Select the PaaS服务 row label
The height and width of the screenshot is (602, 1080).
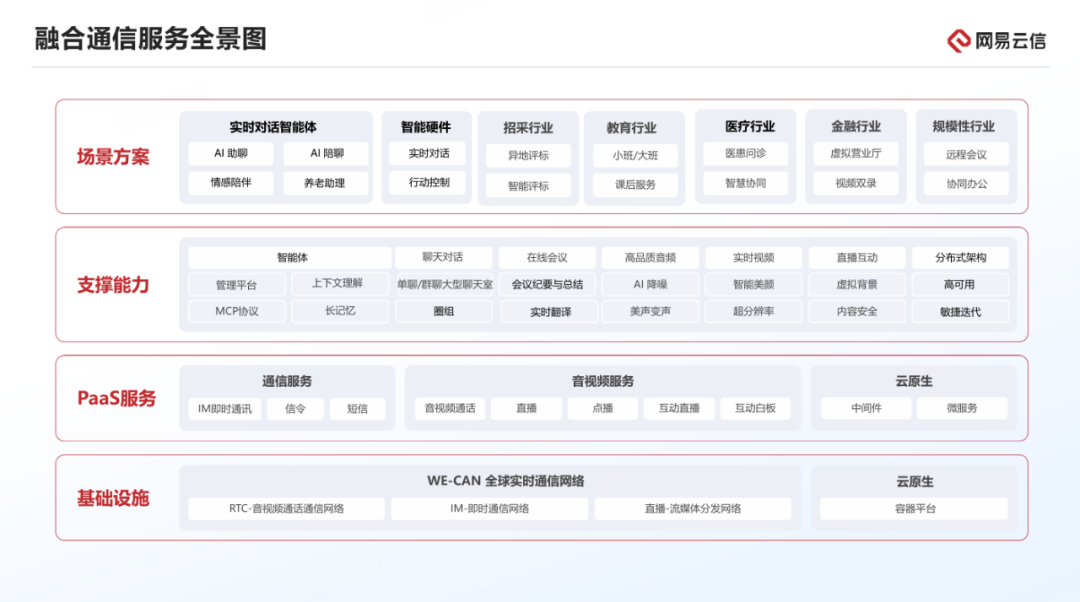116,398
